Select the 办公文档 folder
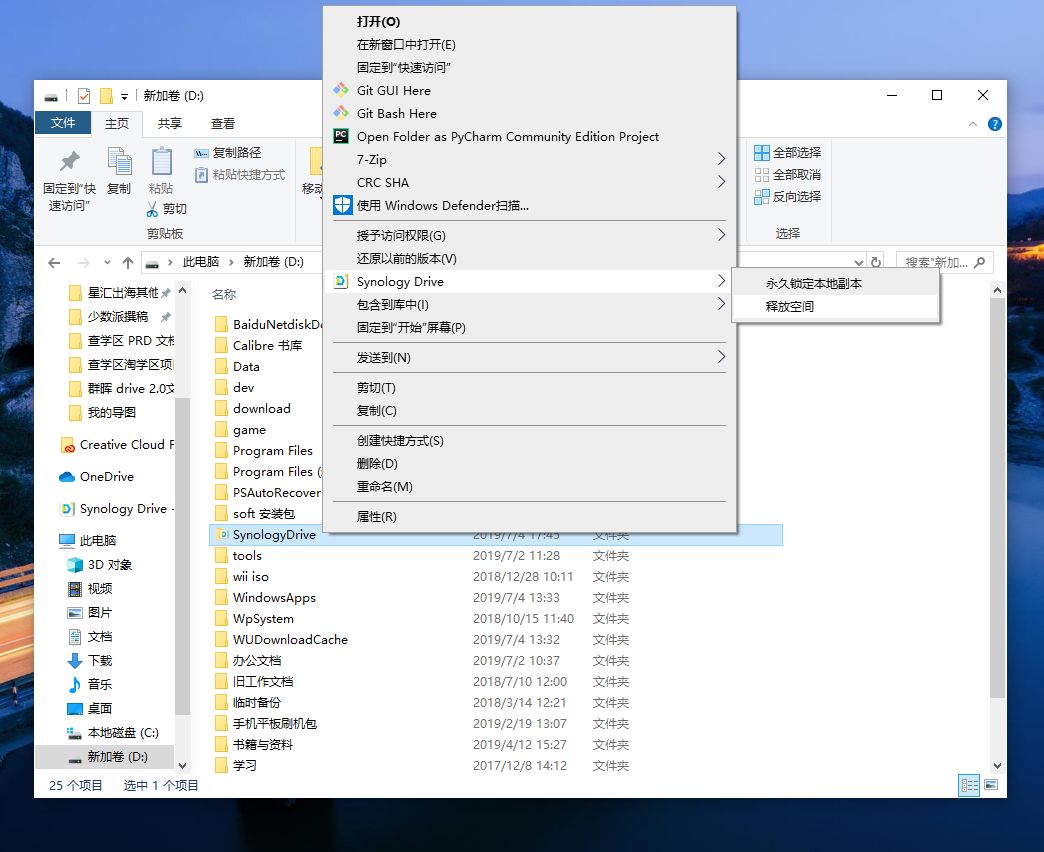The width and height of the screenshot is (1044, 852). tap(257, 660)
